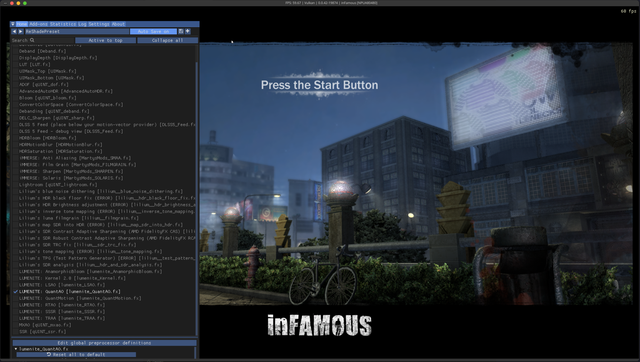This screenshot has height=362, width=640.
Task: Enable the Deband [Deband.fx] checkbox
Action: click(16, 51)
